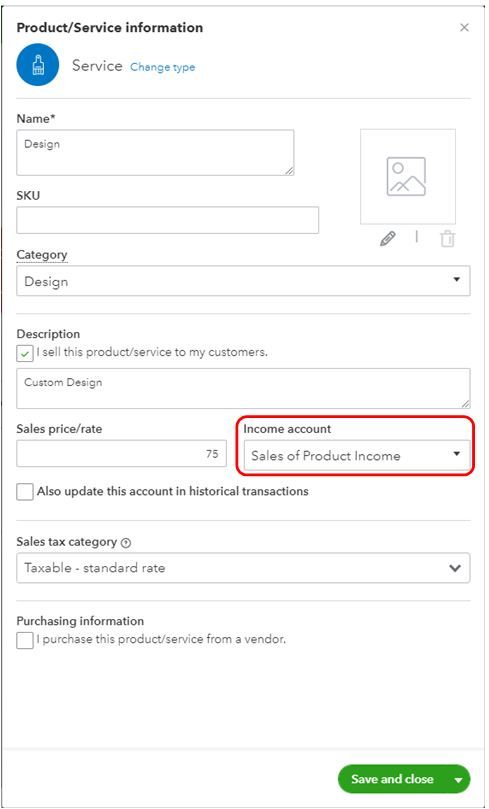
Task: Check 'I purchase this product/service from a vendor'
Action: 25,640
